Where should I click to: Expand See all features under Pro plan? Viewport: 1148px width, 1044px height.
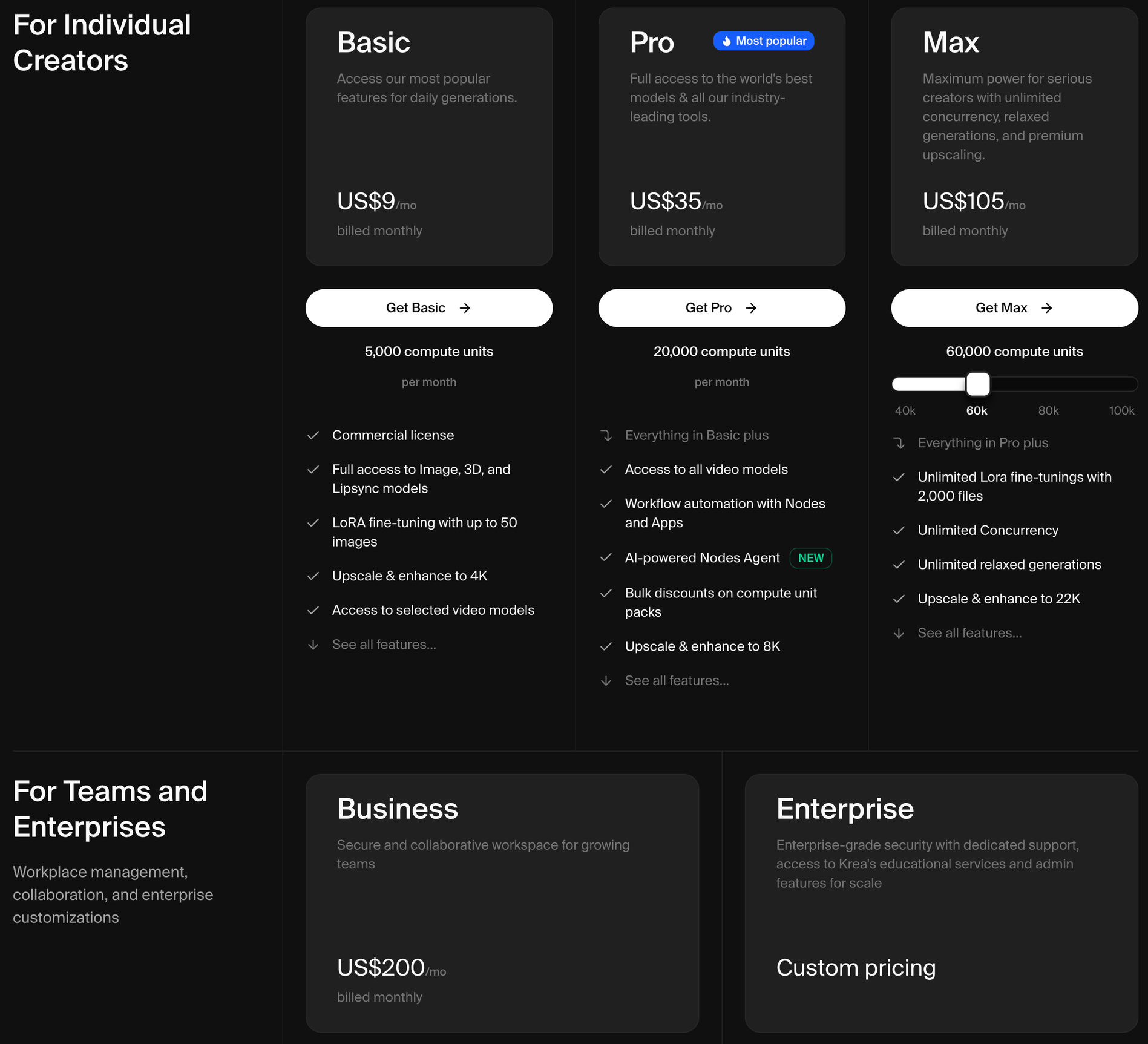(x=676, y=680)
